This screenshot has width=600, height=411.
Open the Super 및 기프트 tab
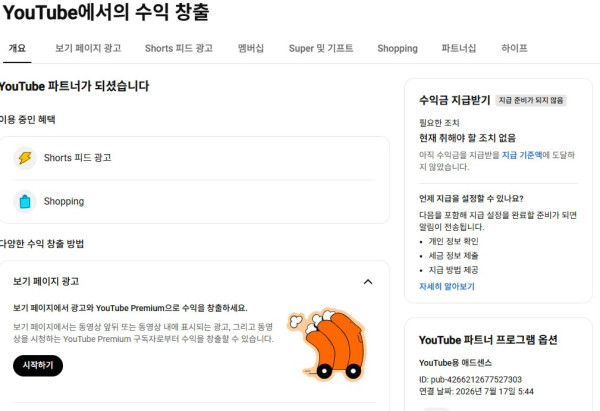321,48
